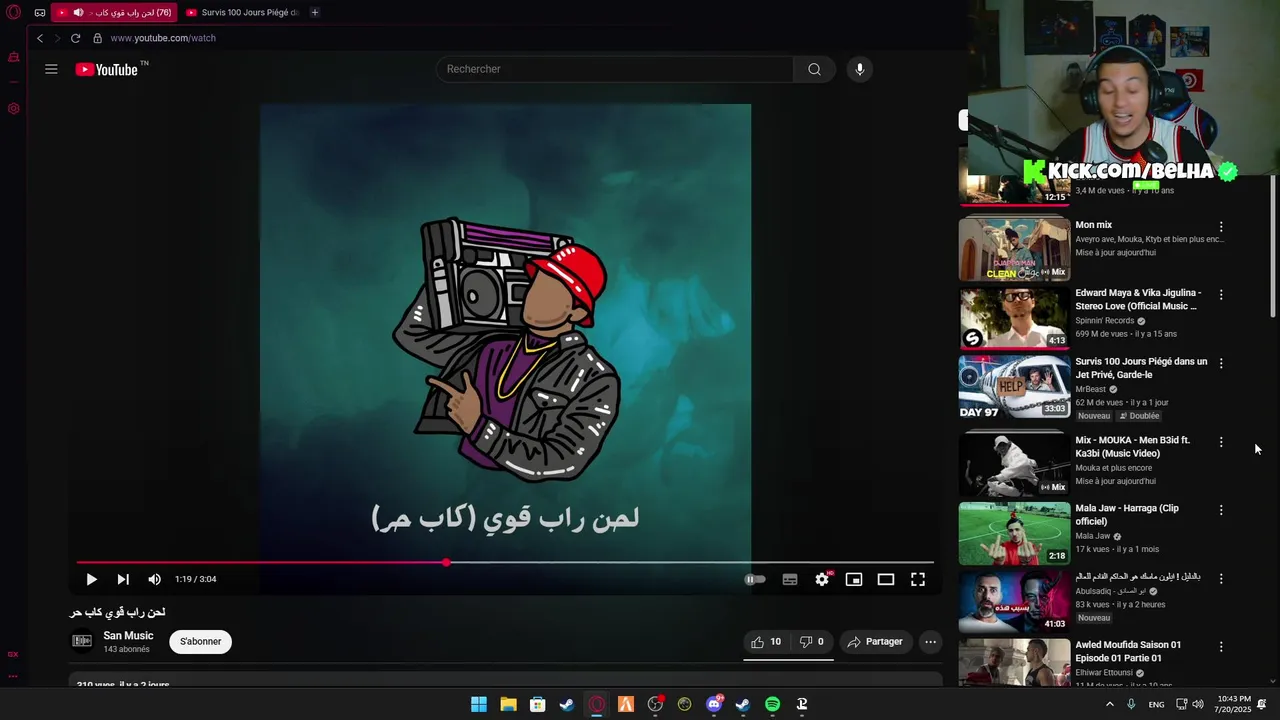
Task: Mute the playing tab via speaker icon
Action: point(78,13)
